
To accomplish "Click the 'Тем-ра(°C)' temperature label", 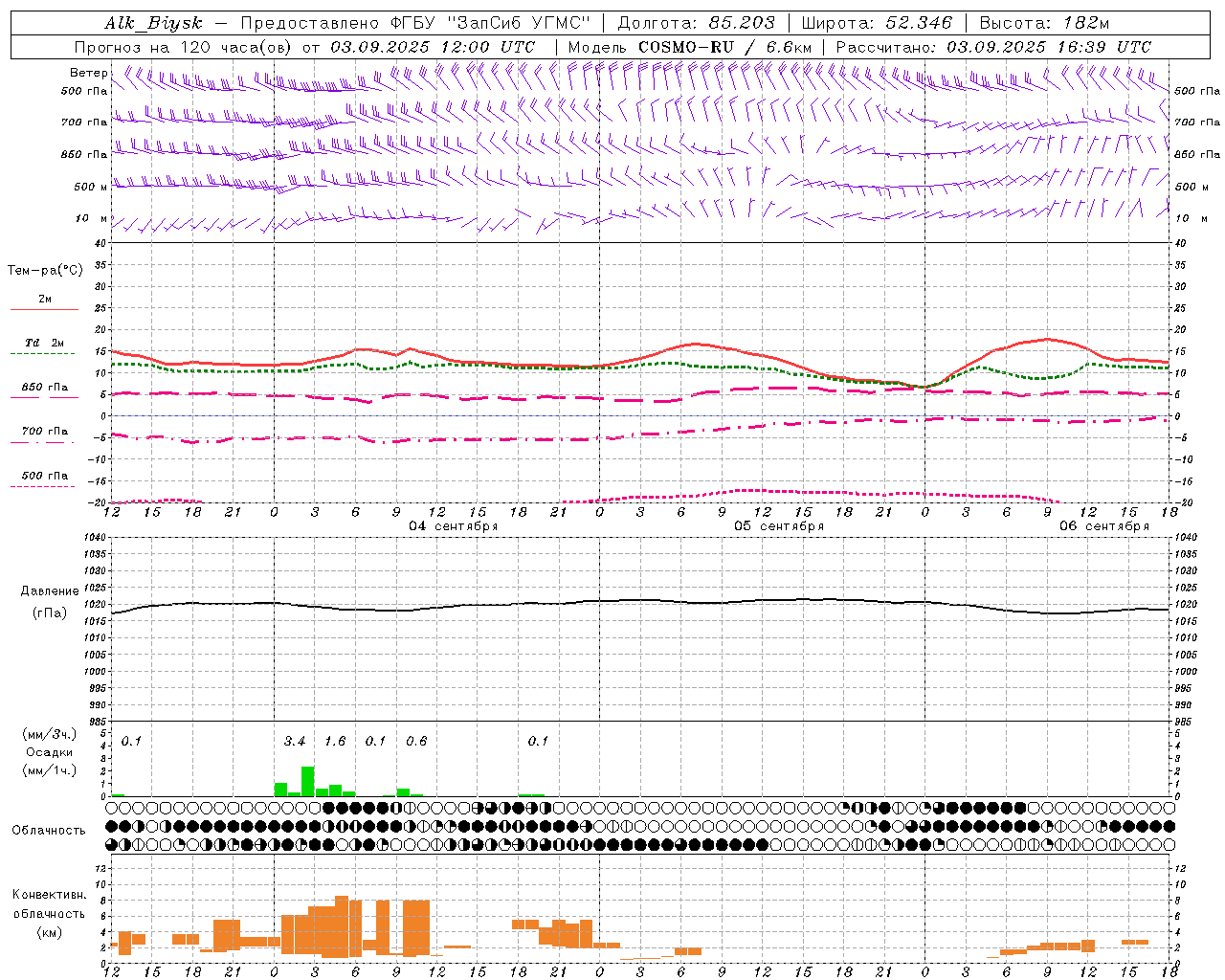I will [x=45, y=271].
